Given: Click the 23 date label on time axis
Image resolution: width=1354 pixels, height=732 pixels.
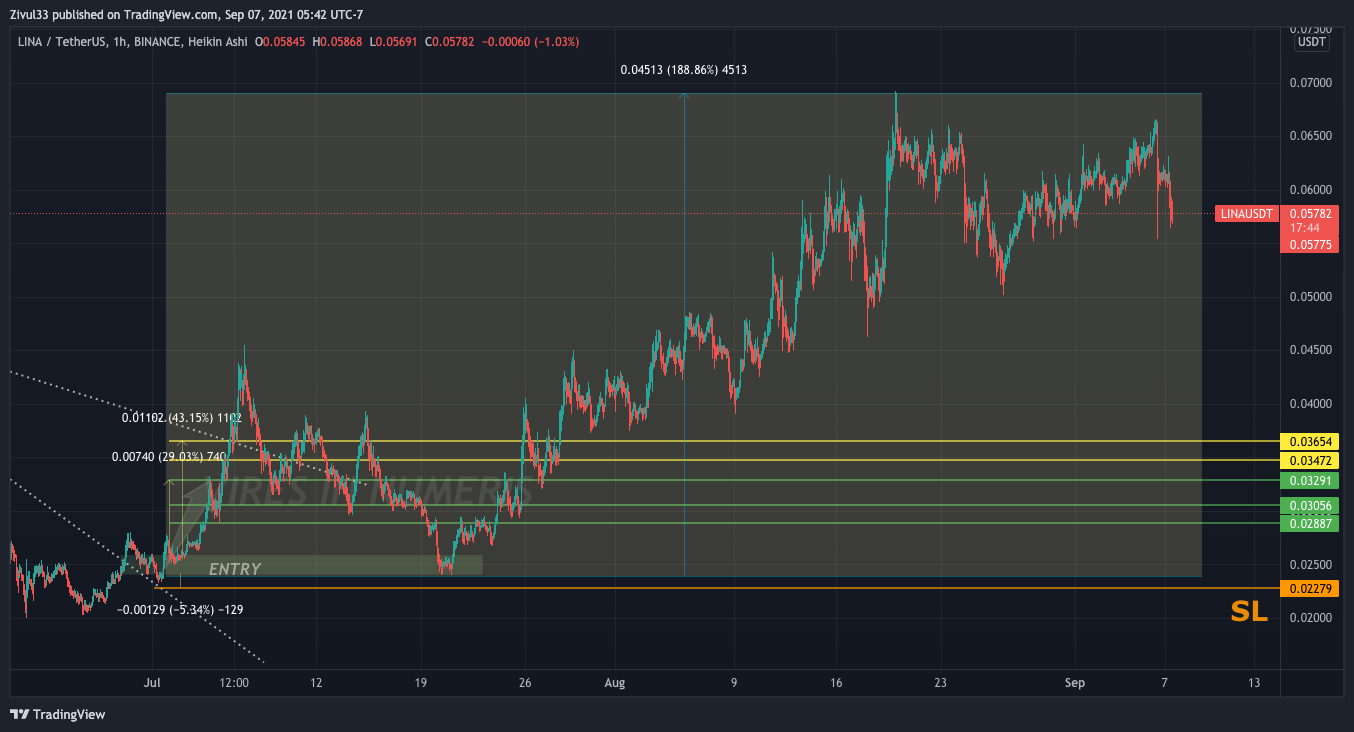Looking at the screenshot, I should (x=940, y=683).
